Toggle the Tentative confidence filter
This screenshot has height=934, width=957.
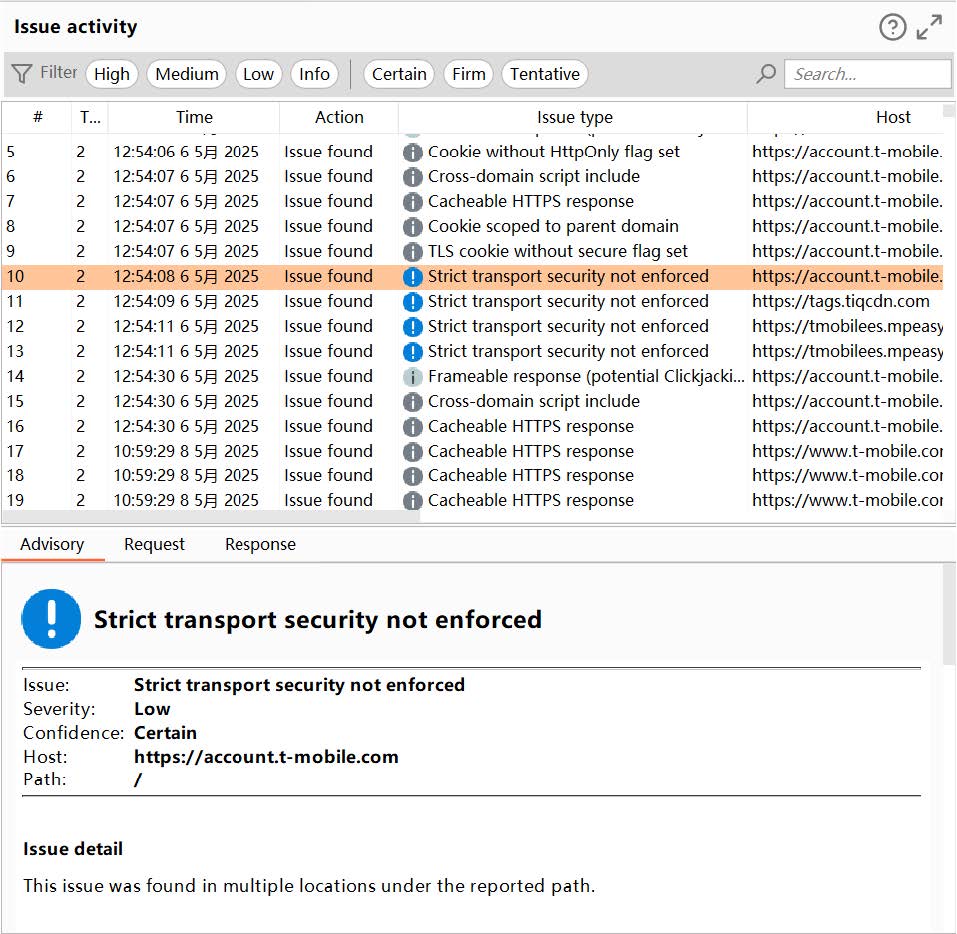[x=544, y=74]
